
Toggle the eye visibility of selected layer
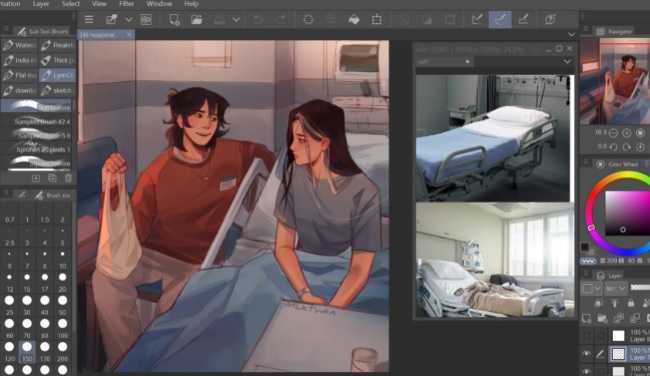(x=586, y=354)
